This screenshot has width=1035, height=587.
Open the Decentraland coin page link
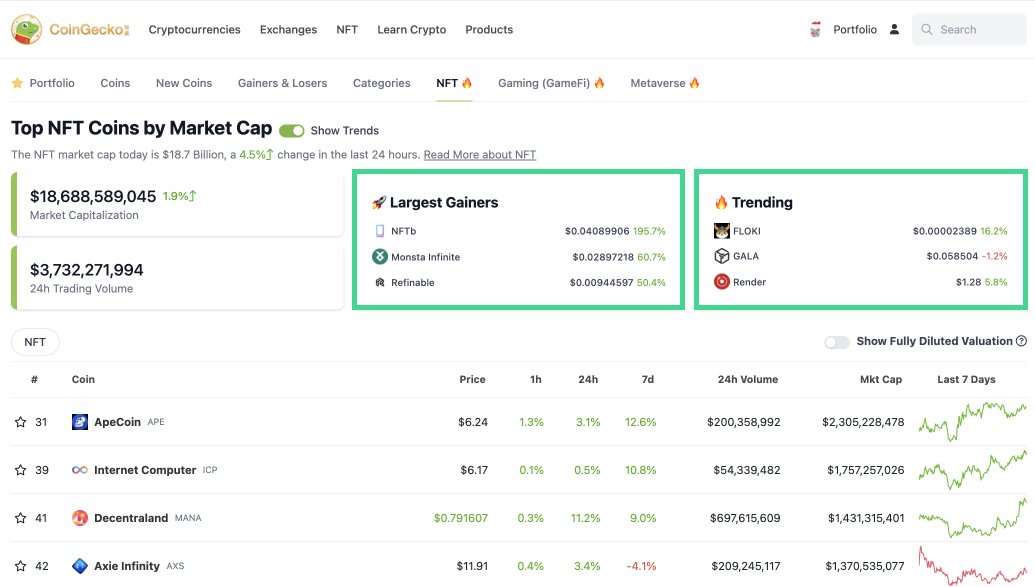tap(131, 518)
